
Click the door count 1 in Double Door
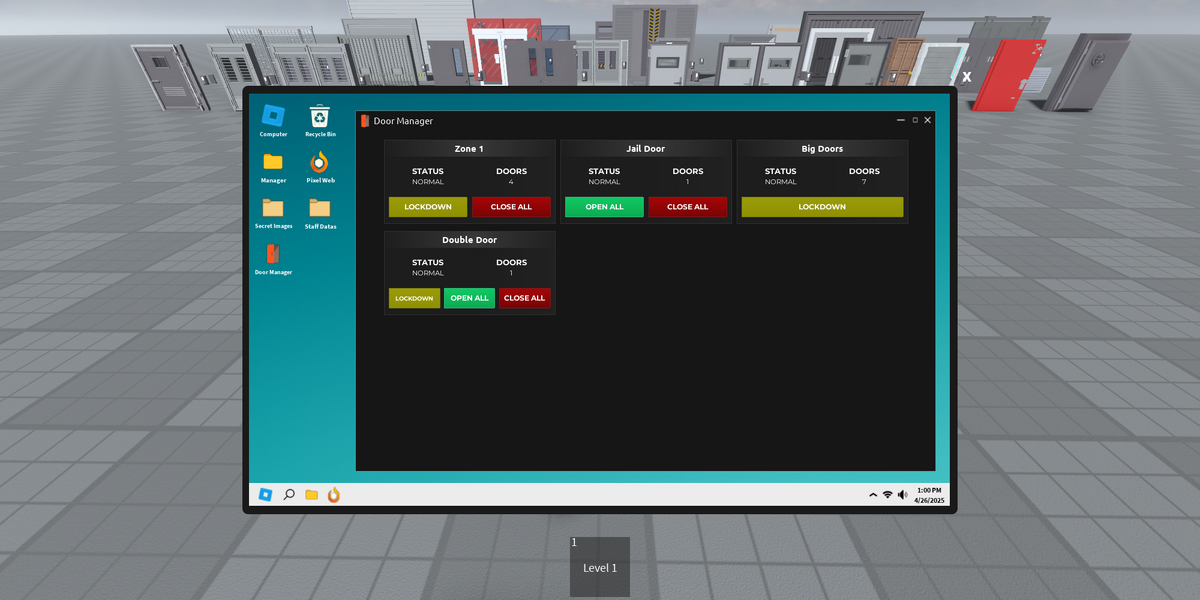[x=511, y=273]
